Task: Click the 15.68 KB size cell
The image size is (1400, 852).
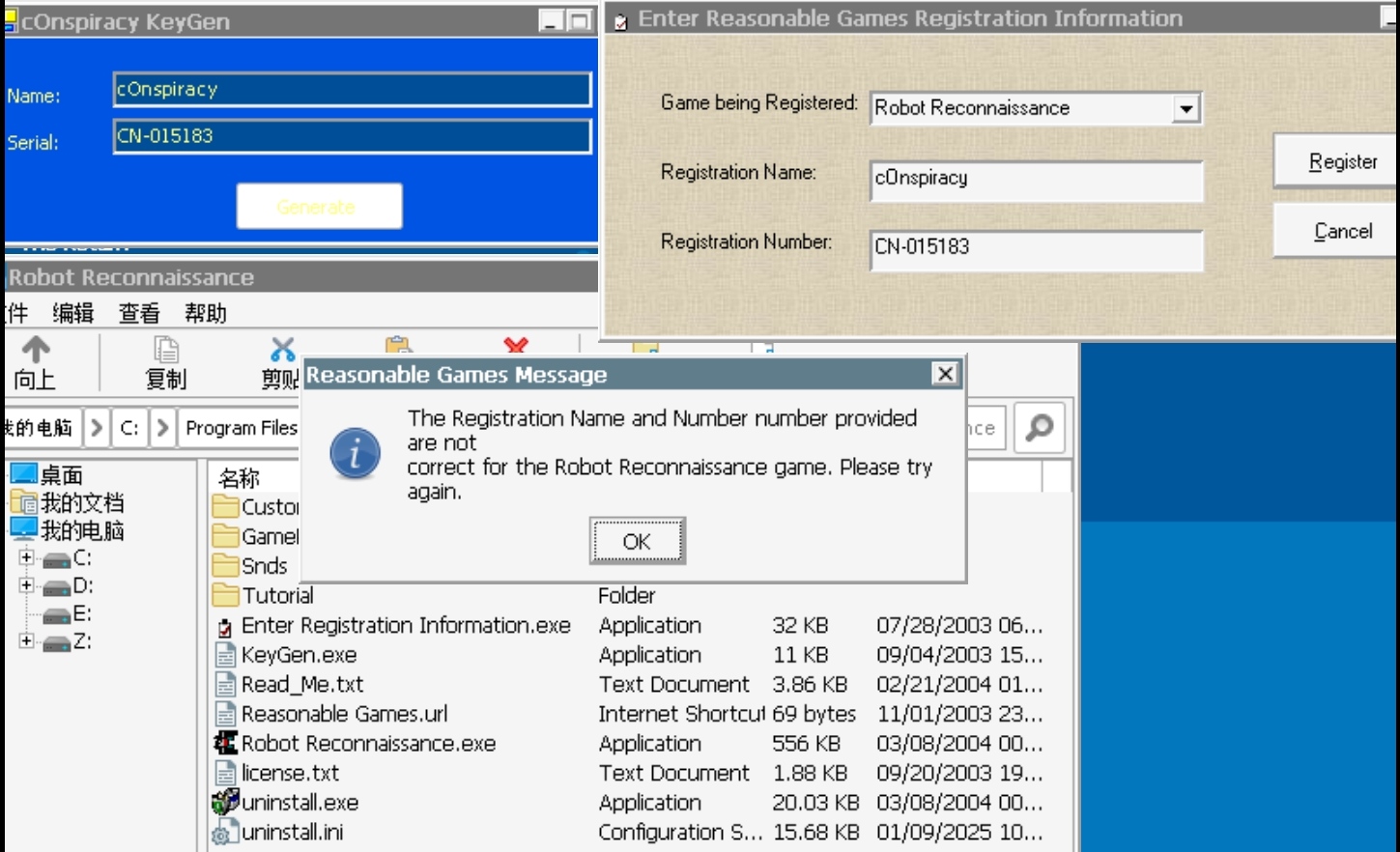Action: click(815, 832)
